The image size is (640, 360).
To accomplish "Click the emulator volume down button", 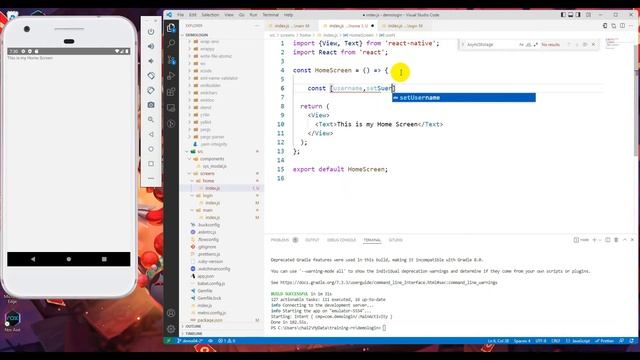I will click(151, 61).
